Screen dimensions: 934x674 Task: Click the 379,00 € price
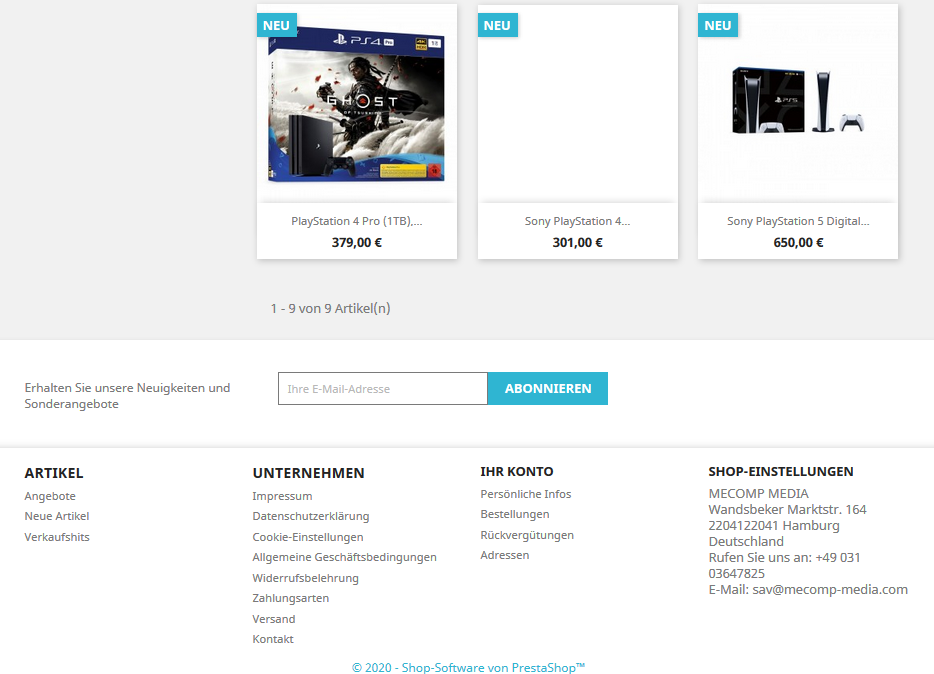coord(357,242)
